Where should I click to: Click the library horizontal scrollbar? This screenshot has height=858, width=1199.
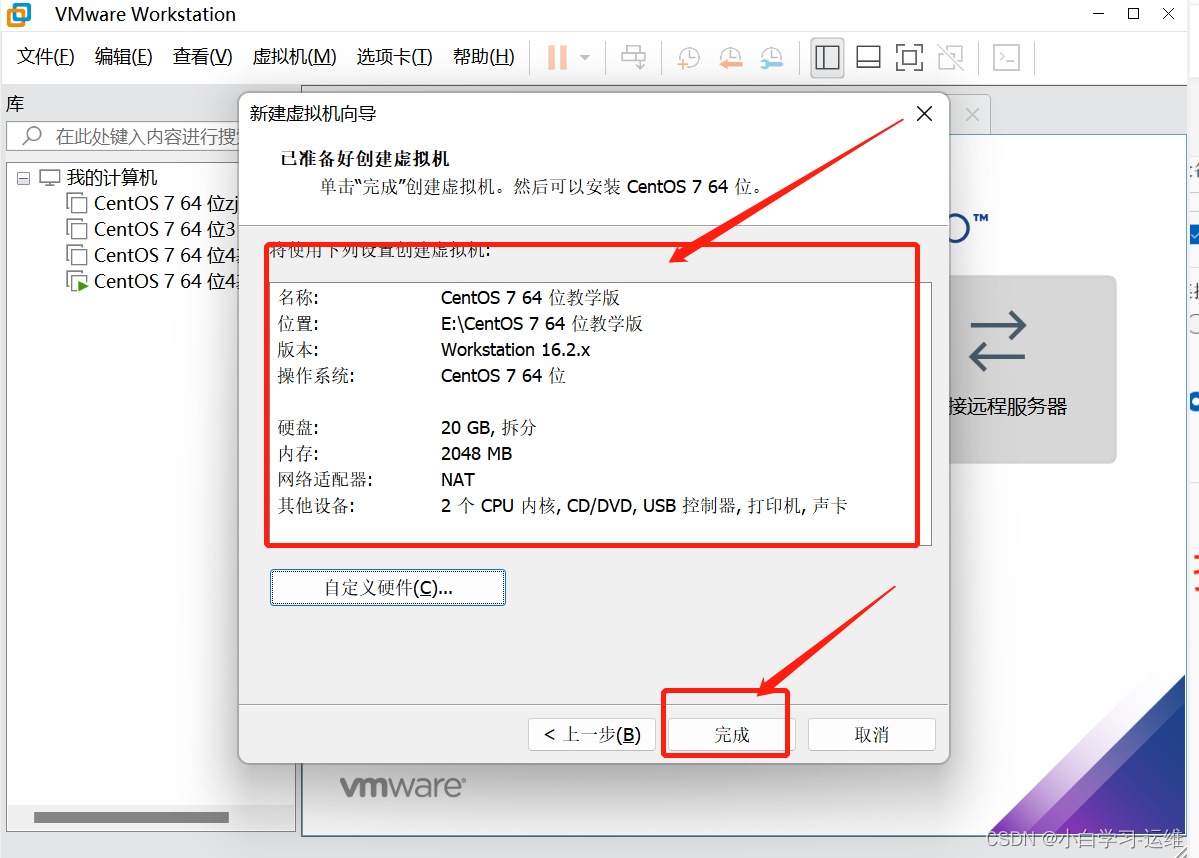point(132,817)
